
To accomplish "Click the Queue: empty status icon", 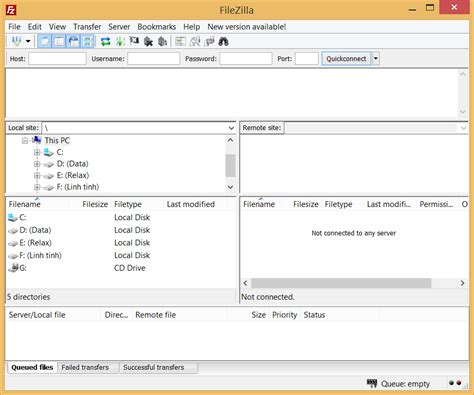I will point(372,383).
